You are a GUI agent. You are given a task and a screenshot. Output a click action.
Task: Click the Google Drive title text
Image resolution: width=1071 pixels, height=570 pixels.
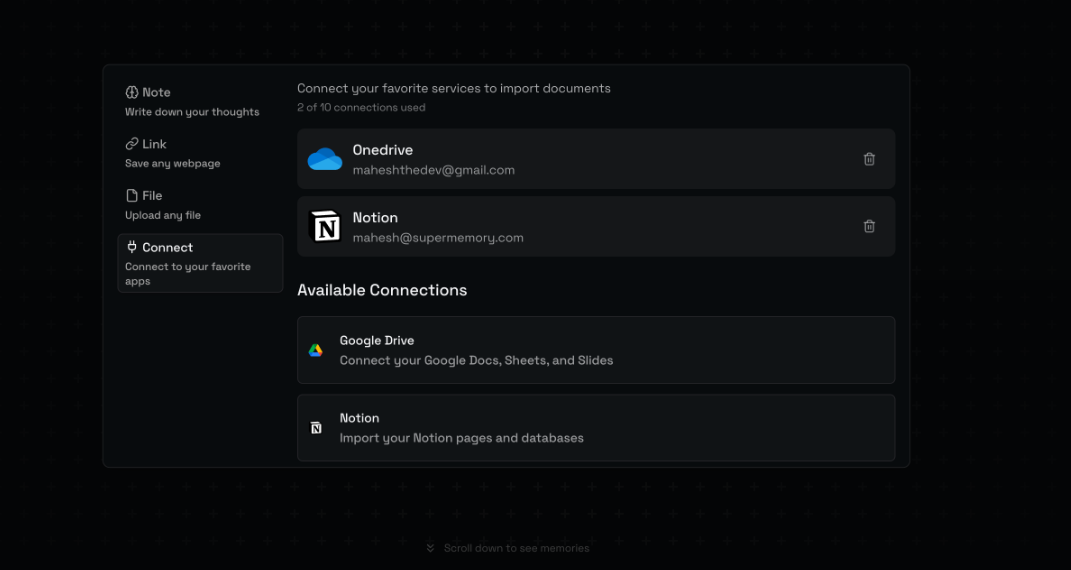pyautogui.click(x=377, y=341)
